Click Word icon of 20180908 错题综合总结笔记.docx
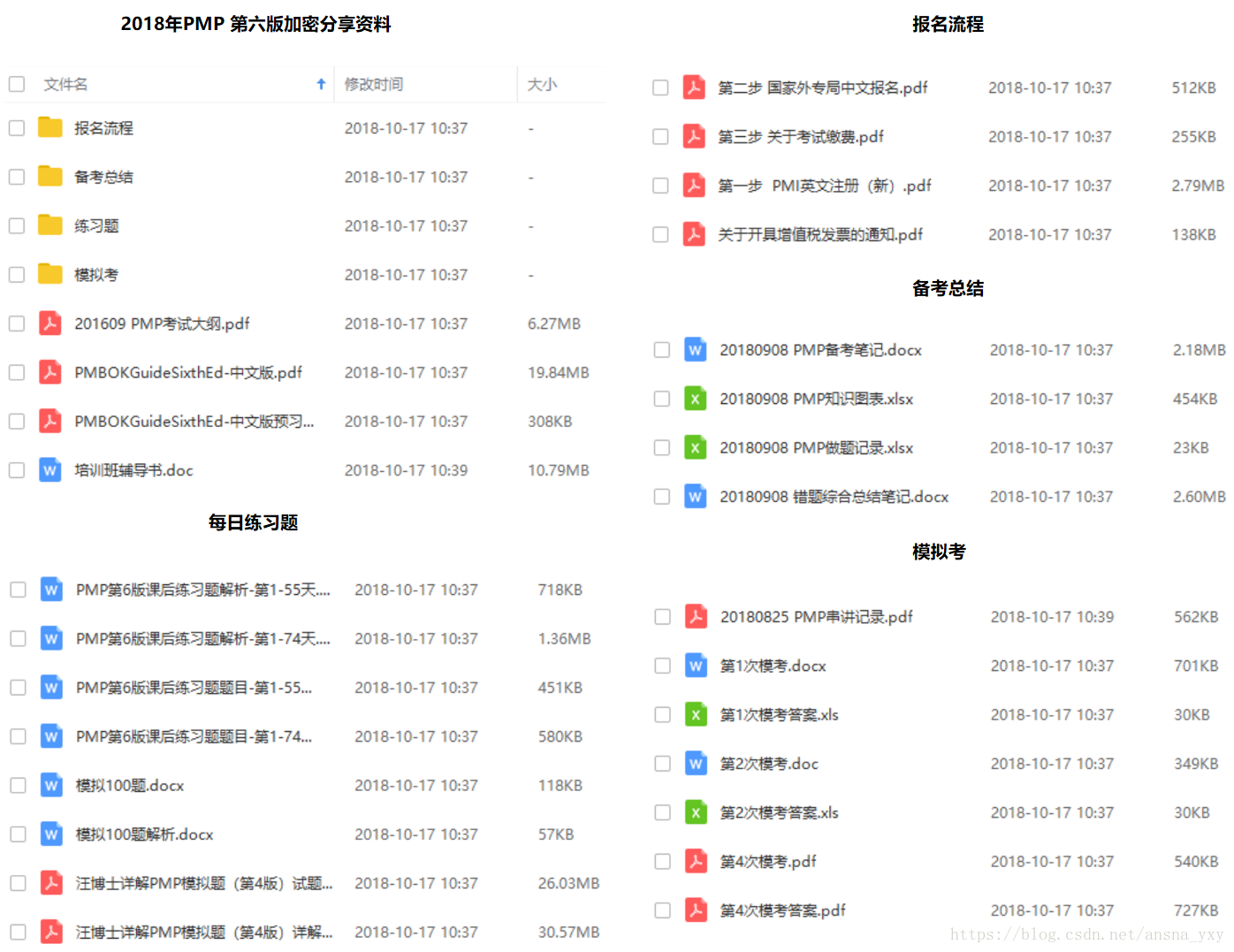 click(x=696, y=497)
